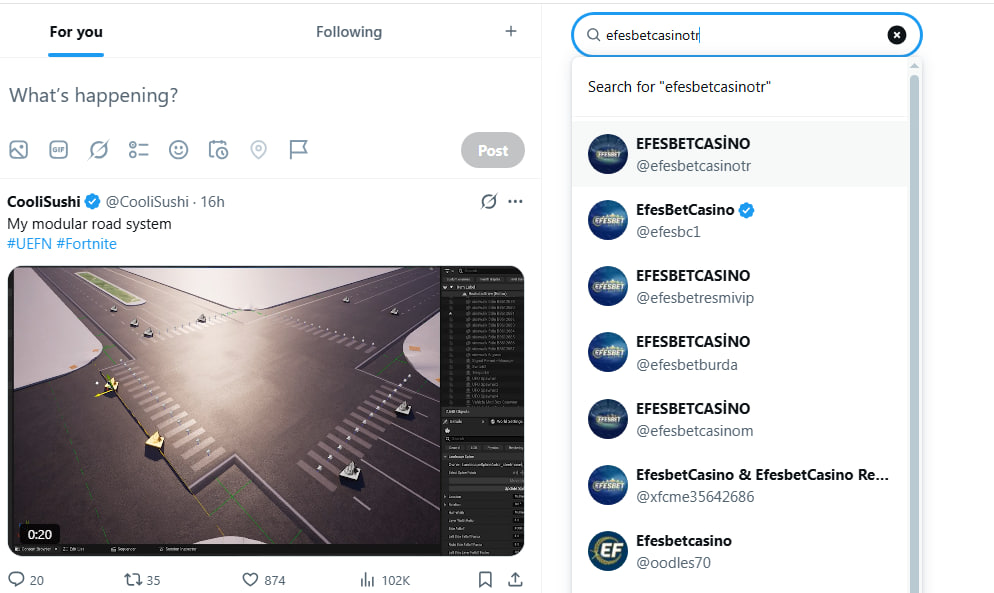Select the For you tab
This screenshot has height=593, width=994.
(x=76, y=32)
